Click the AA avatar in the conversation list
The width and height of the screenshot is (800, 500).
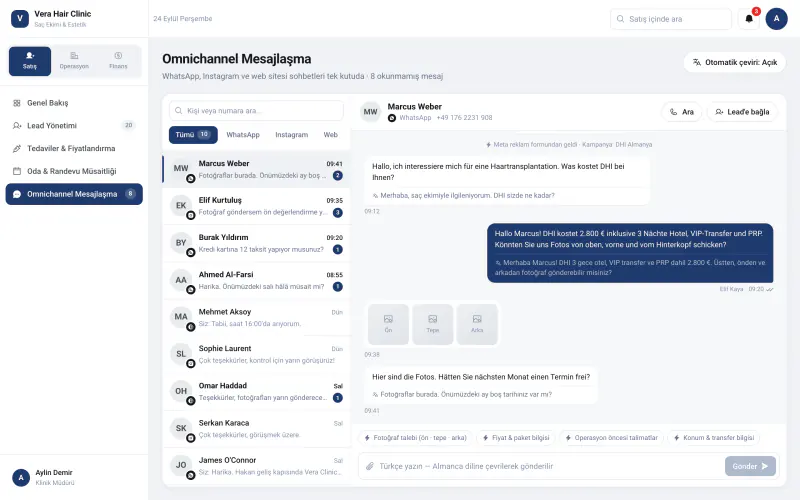pyautogui.click(x=181, y=280)
